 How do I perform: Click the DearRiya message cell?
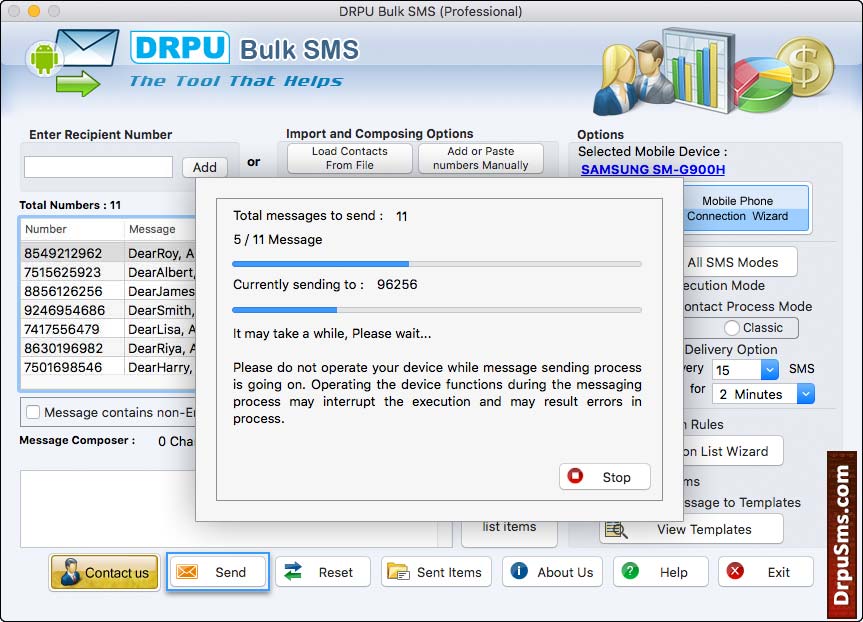coord(160,348)
